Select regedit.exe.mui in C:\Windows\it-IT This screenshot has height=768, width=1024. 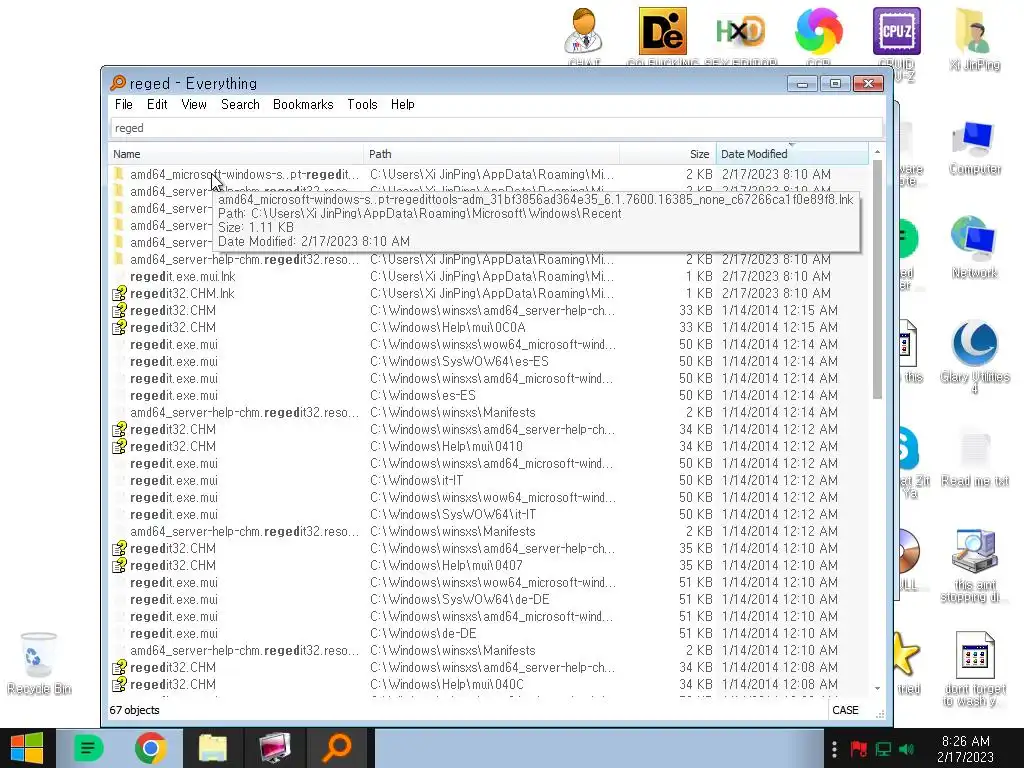click(488, 480)
